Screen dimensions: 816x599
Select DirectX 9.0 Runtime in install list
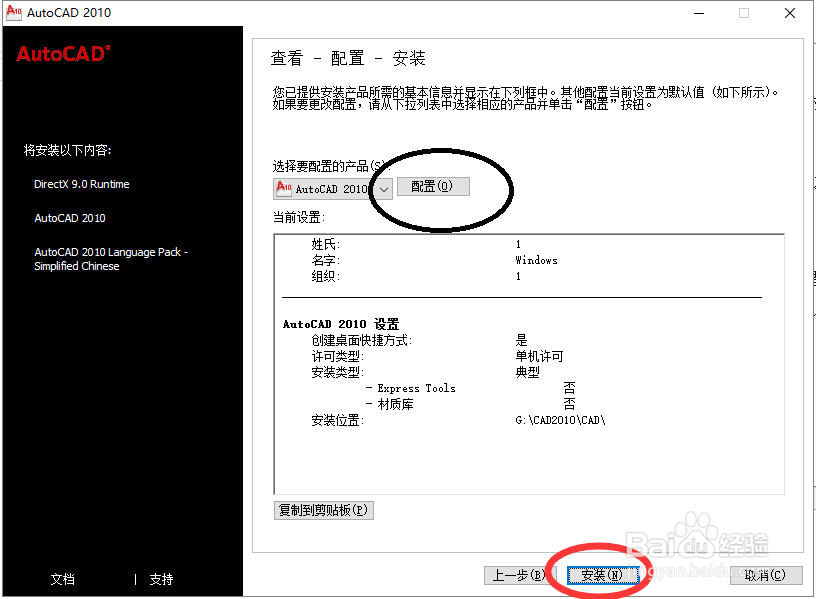[82, 184]
